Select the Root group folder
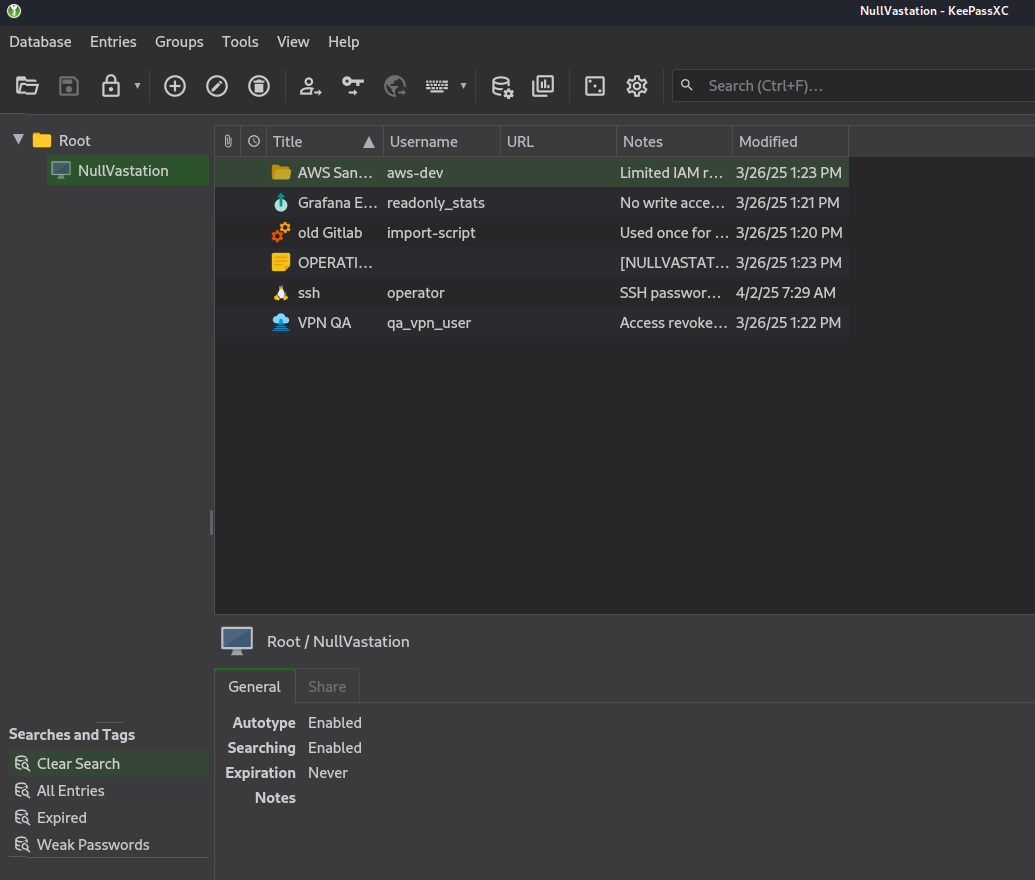This screenshot has width=1035, height=880. point(42,140)
